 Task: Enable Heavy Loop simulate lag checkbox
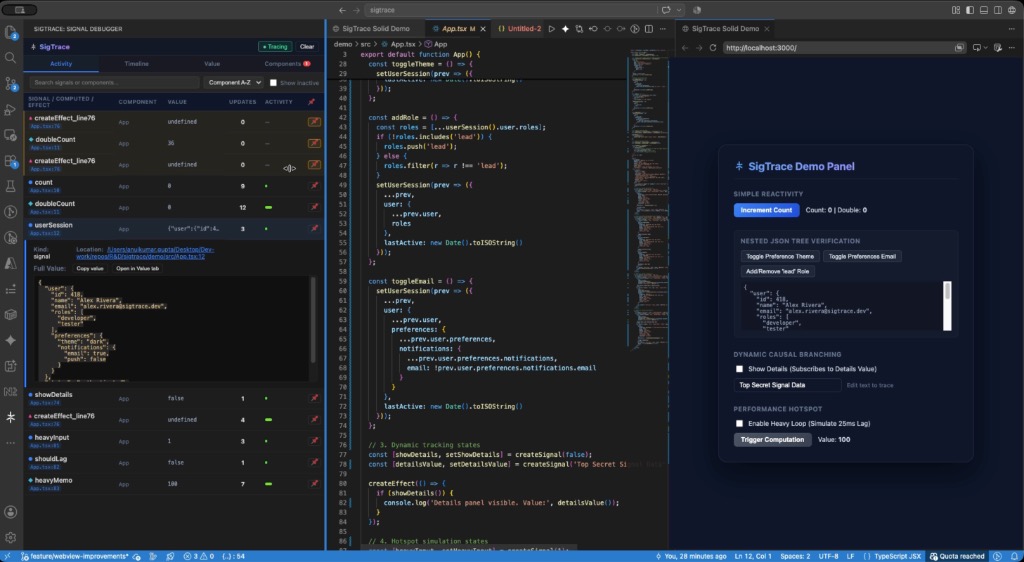coord(739,424)
